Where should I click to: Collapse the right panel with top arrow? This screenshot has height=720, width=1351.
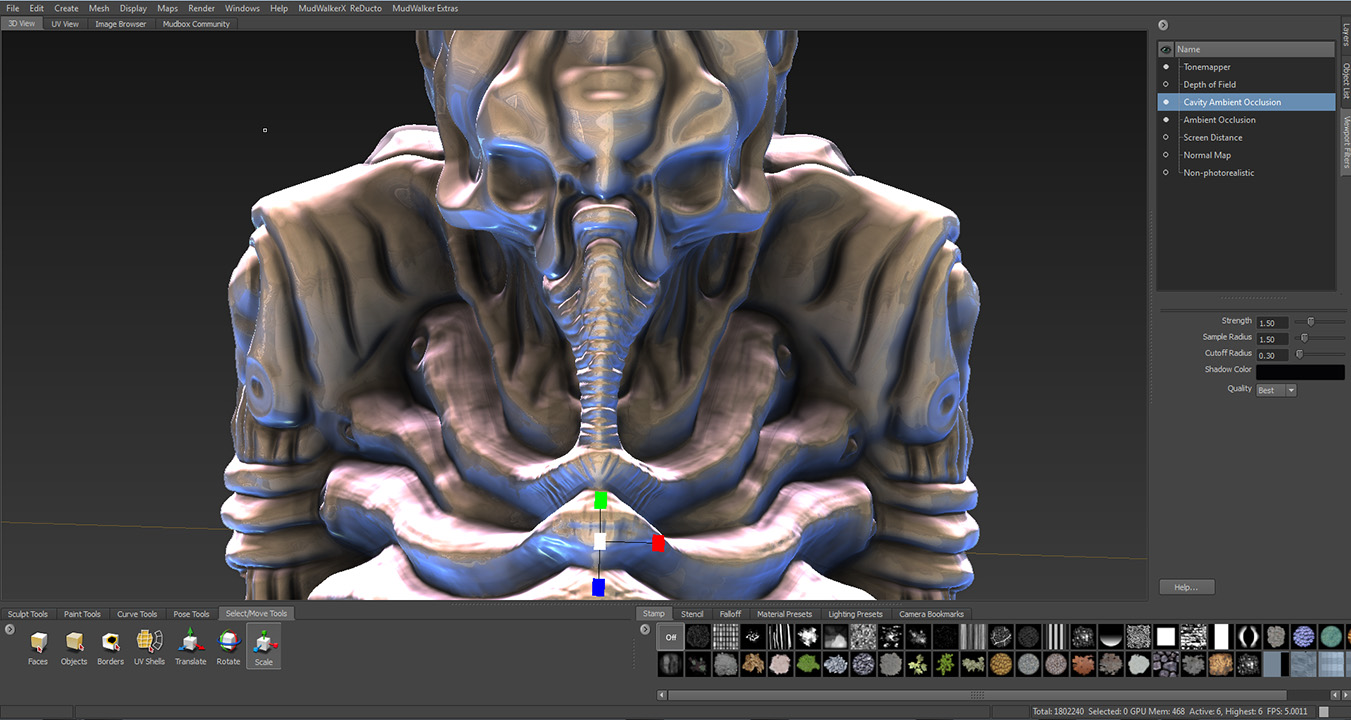pyautogui.click(x=1163, y=25)
